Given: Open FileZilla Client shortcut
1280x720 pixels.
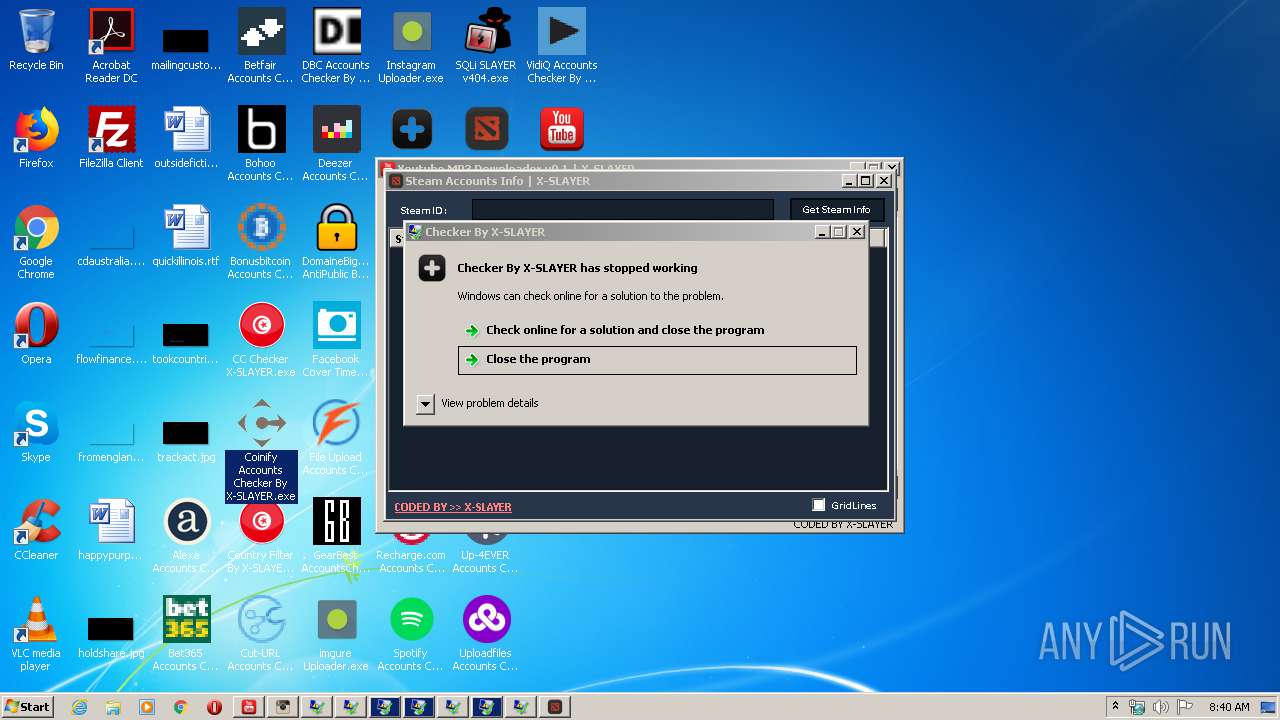Looking at the screenshot, I should pyautogui.click(x=111, y=138).
